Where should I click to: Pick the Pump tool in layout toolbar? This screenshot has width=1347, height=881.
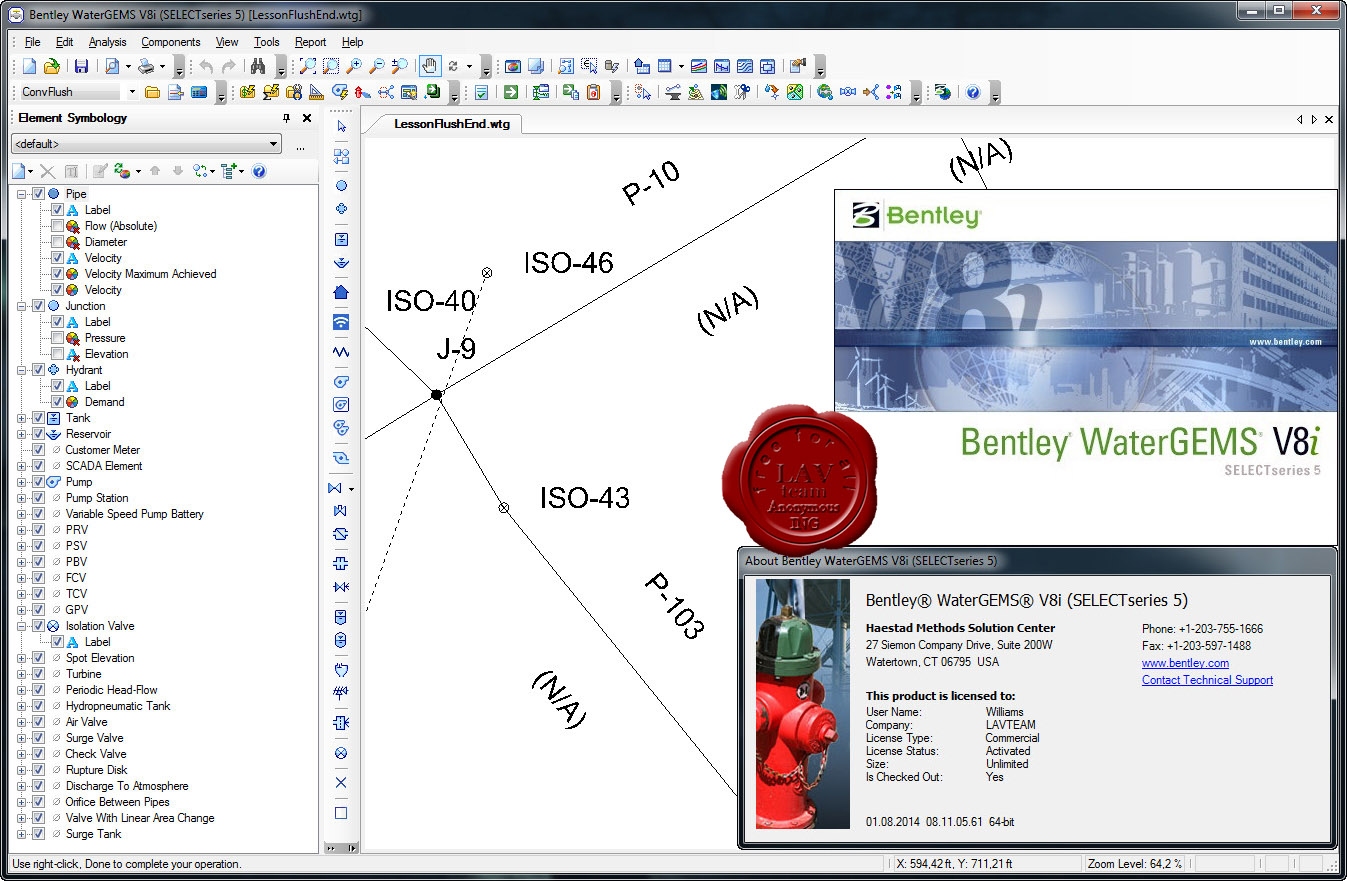pyautogui.click(x=341, y=382)
